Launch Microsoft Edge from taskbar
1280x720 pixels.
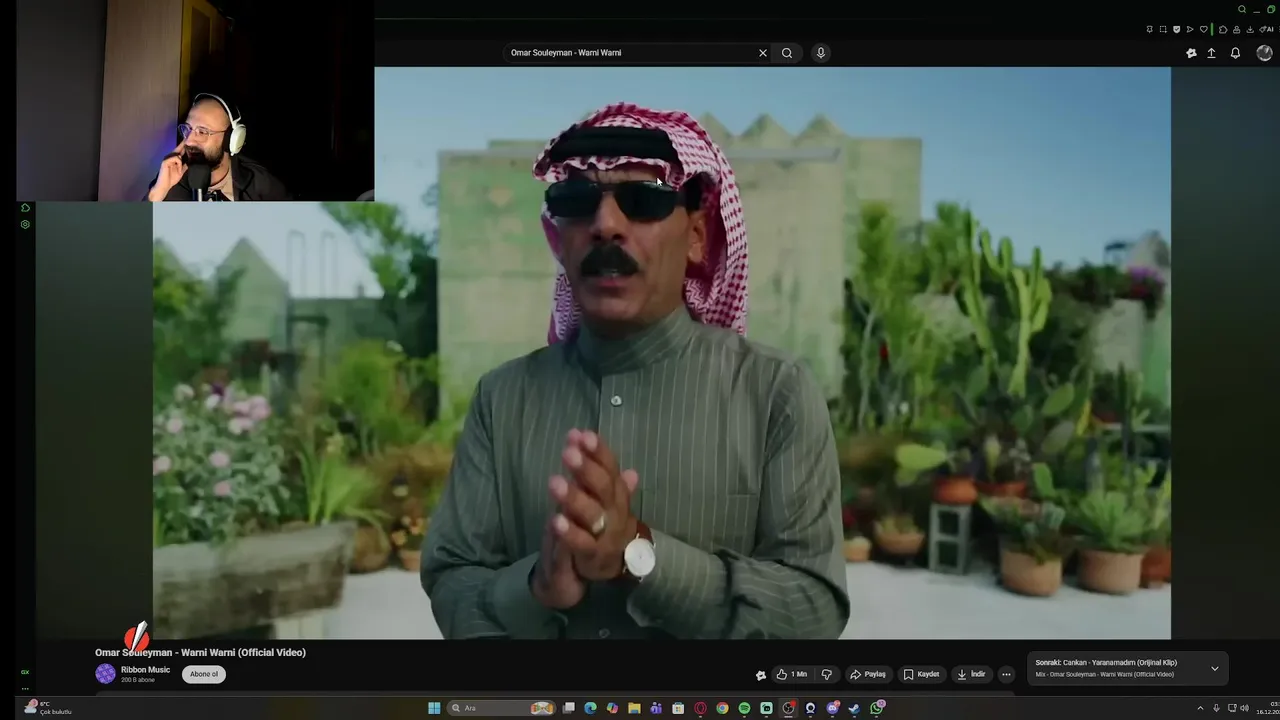pyautogui.click(x=591, y=708)
